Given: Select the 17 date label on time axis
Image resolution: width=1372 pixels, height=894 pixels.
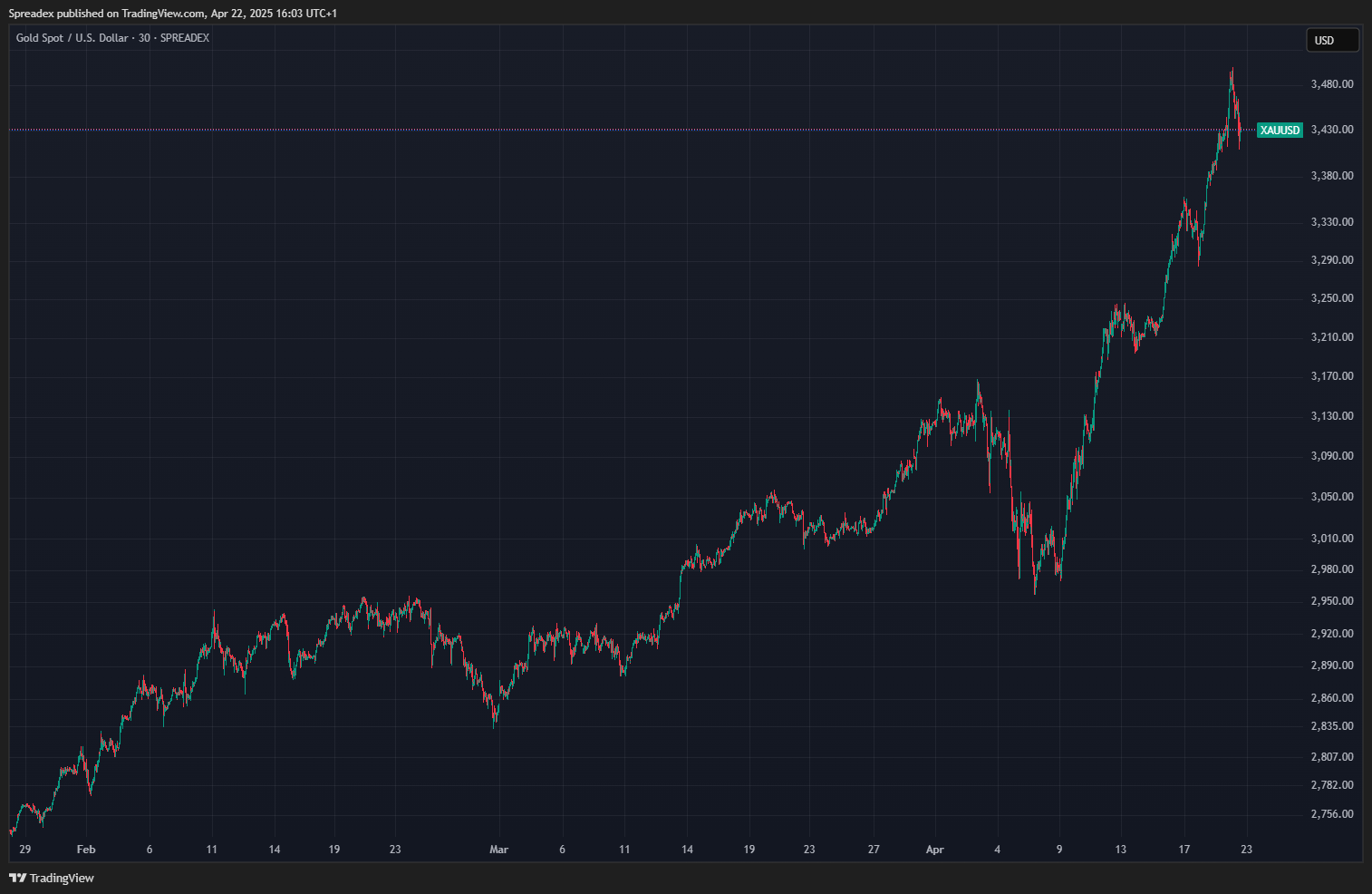Looking at the screenshot, I should click(x=1184, y=850).
